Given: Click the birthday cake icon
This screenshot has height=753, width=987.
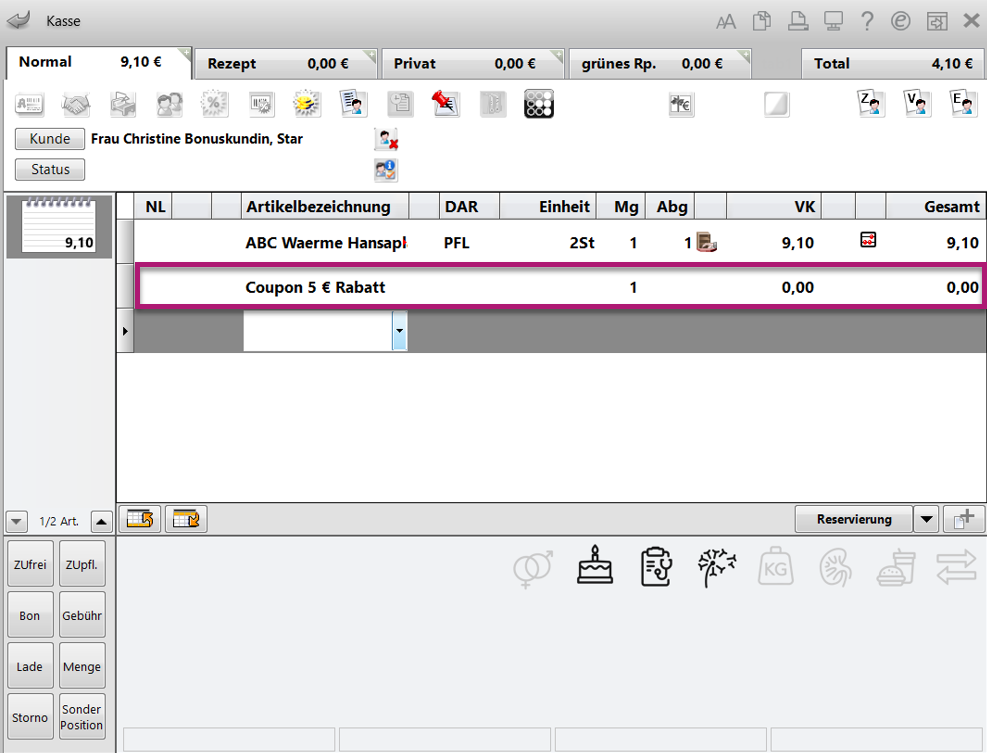Looking at the screenshot, I should click(x=595, y=566).
